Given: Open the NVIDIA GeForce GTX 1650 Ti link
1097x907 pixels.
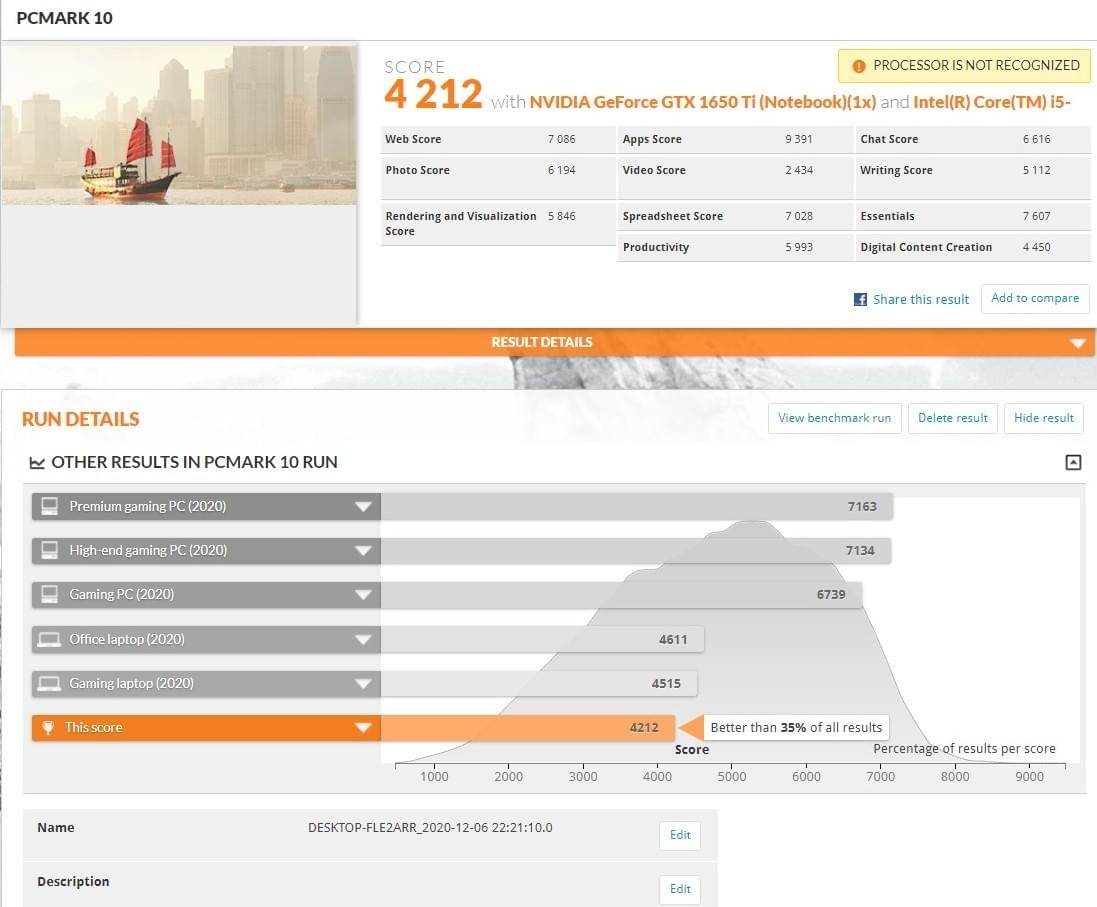Looking at the screenshot, I should (702, 102).
